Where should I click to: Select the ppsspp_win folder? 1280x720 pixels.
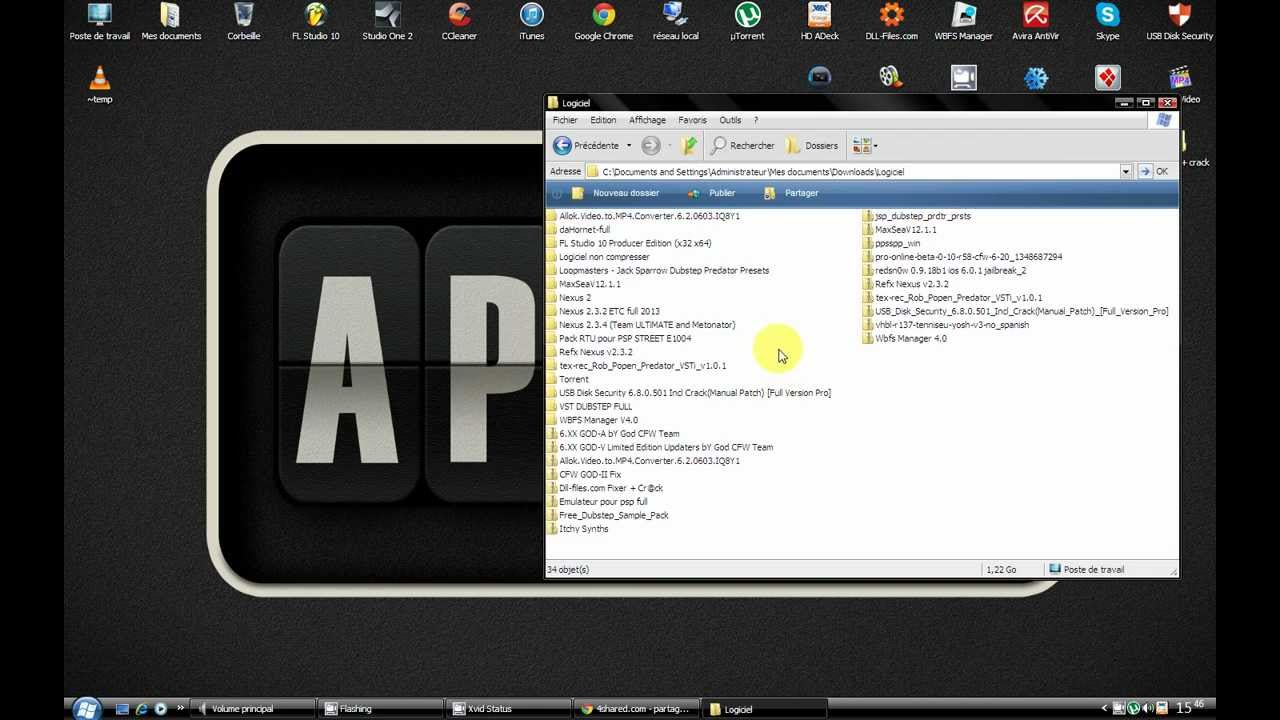(x=891, y=243)
